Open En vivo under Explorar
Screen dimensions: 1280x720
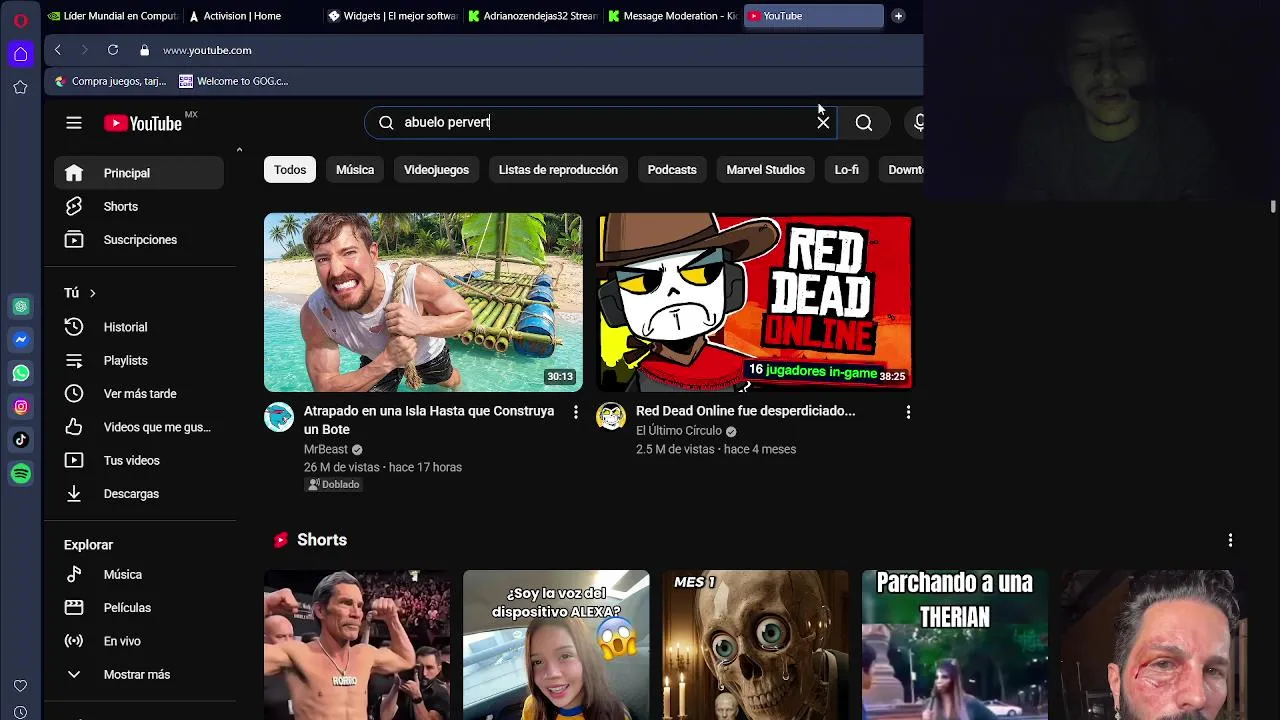139,641
